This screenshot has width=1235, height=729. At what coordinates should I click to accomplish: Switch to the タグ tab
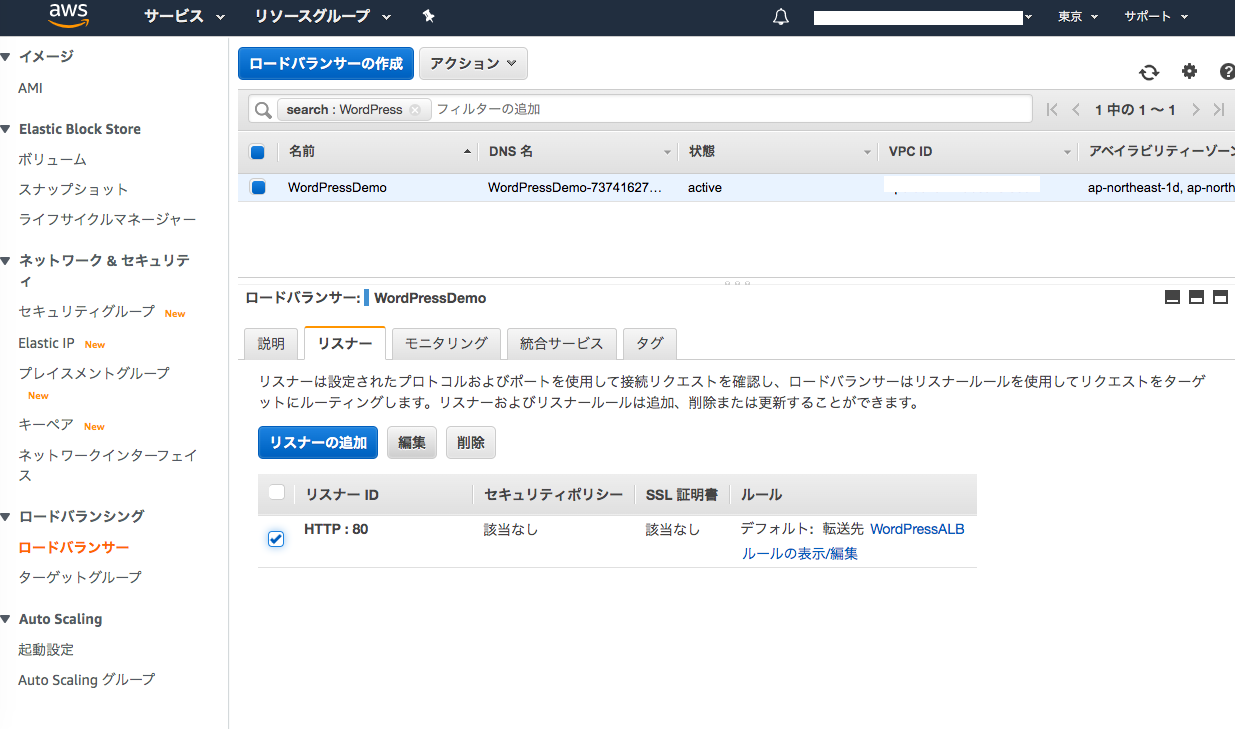point(650,343)
